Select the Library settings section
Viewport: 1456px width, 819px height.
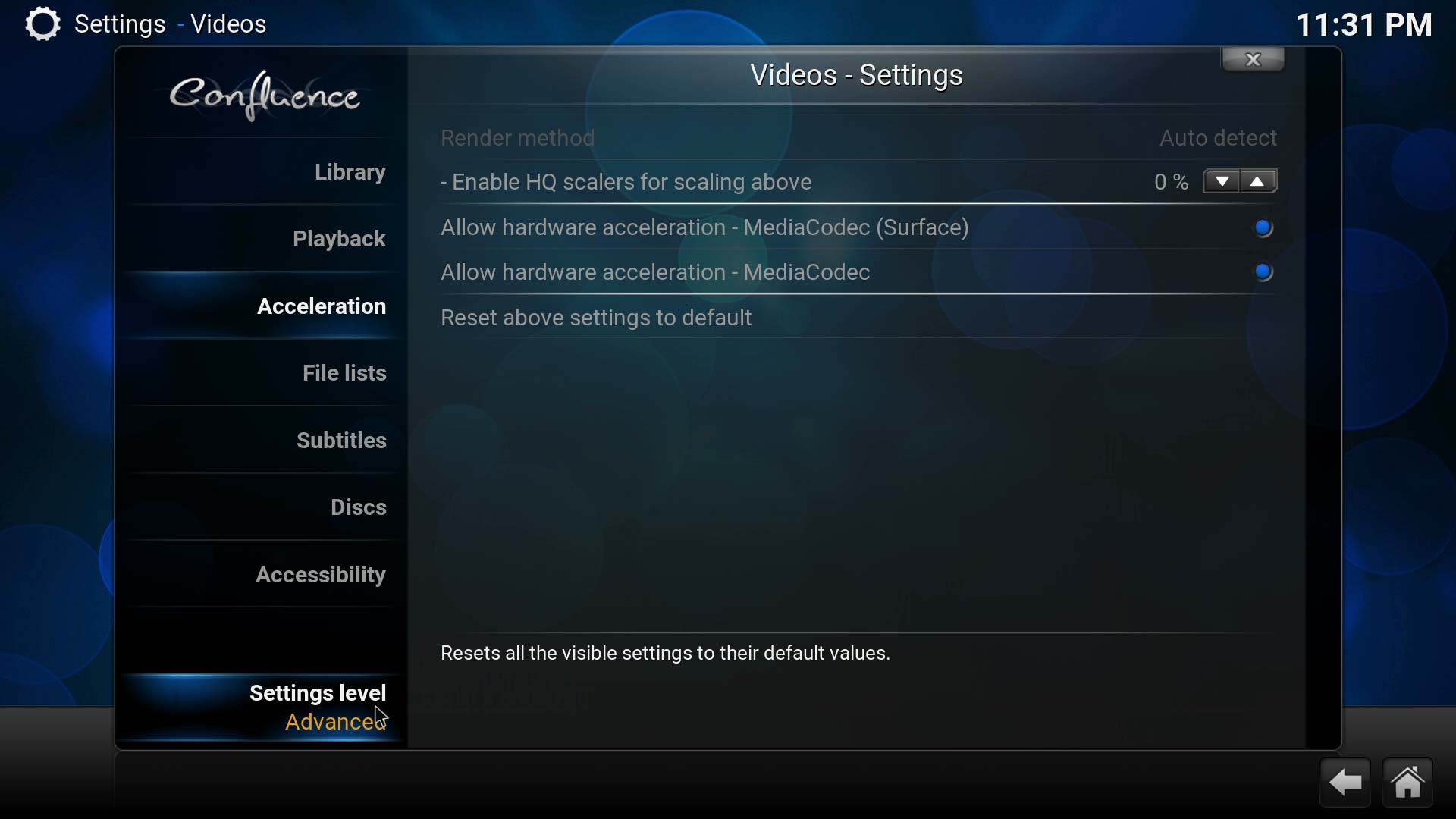point(350,172)
